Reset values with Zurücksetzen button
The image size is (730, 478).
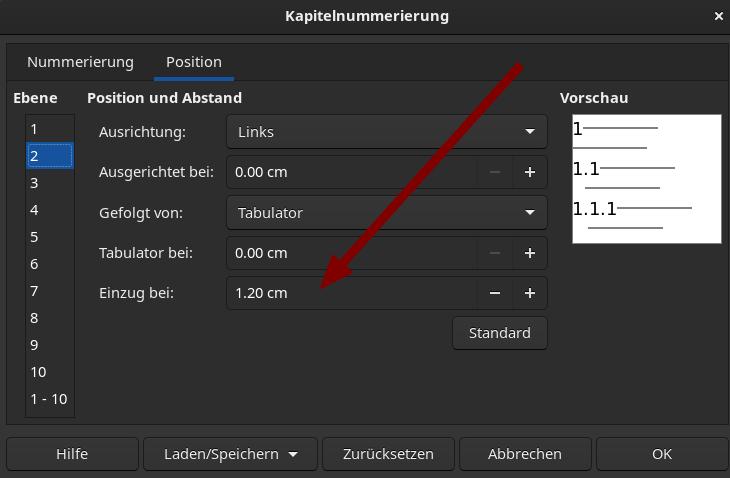click(388, 454)
